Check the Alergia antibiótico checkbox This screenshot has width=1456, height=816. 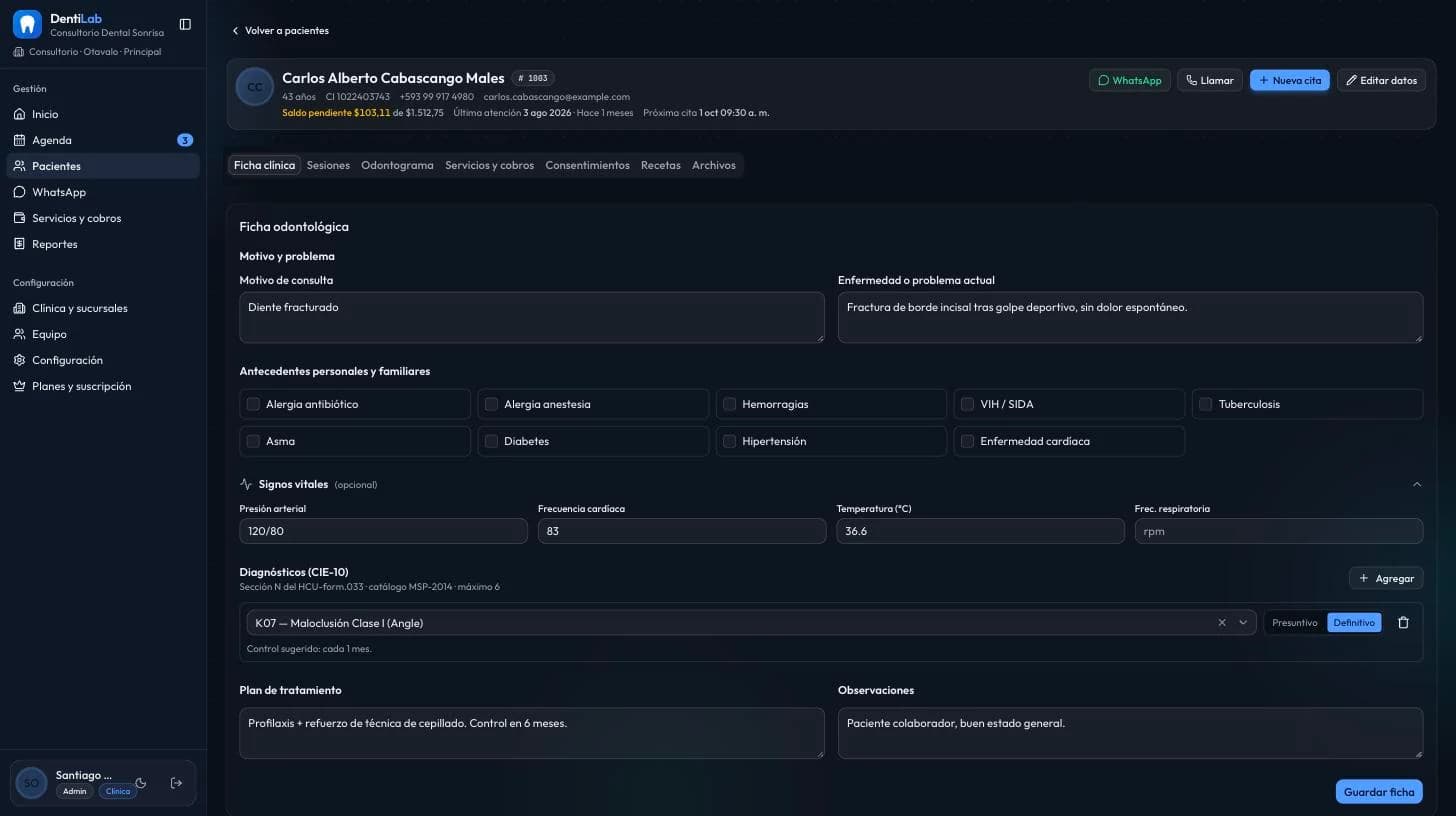(253, 404)
